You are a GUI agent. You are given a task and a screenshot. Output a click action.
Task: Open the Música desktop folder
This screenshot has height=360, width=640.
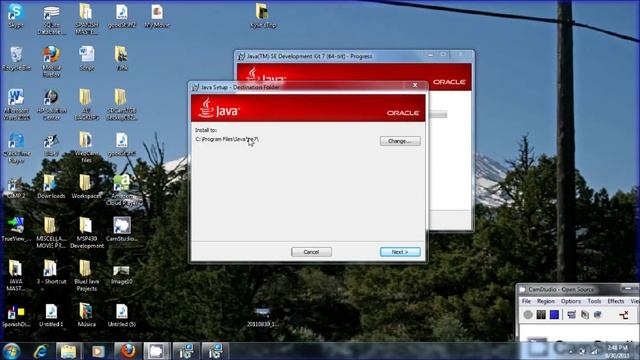pyautogui.click(x=86, y=315)
